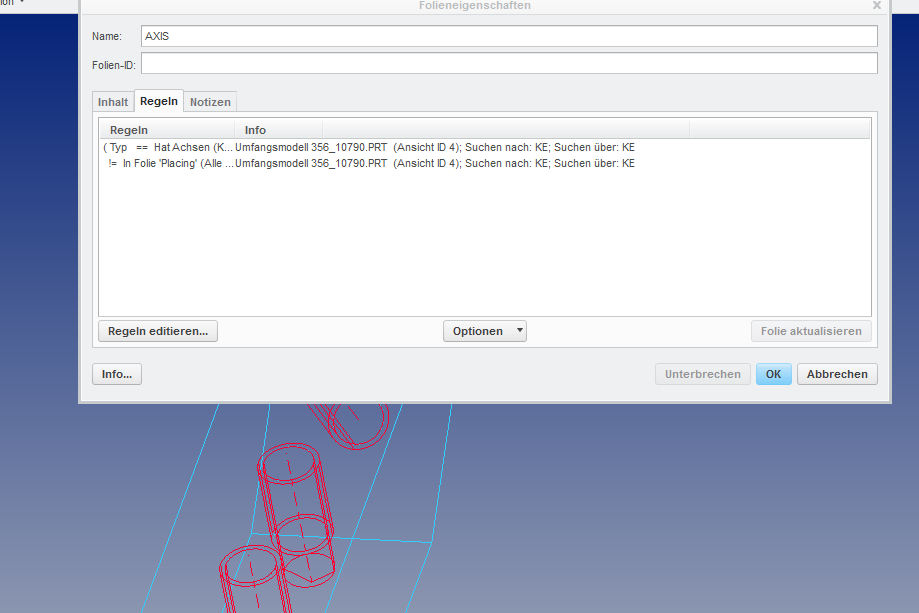Switch to the Inhalt tab
The width and height of the screenshot is (919, 613).
[x=113, y=102]
